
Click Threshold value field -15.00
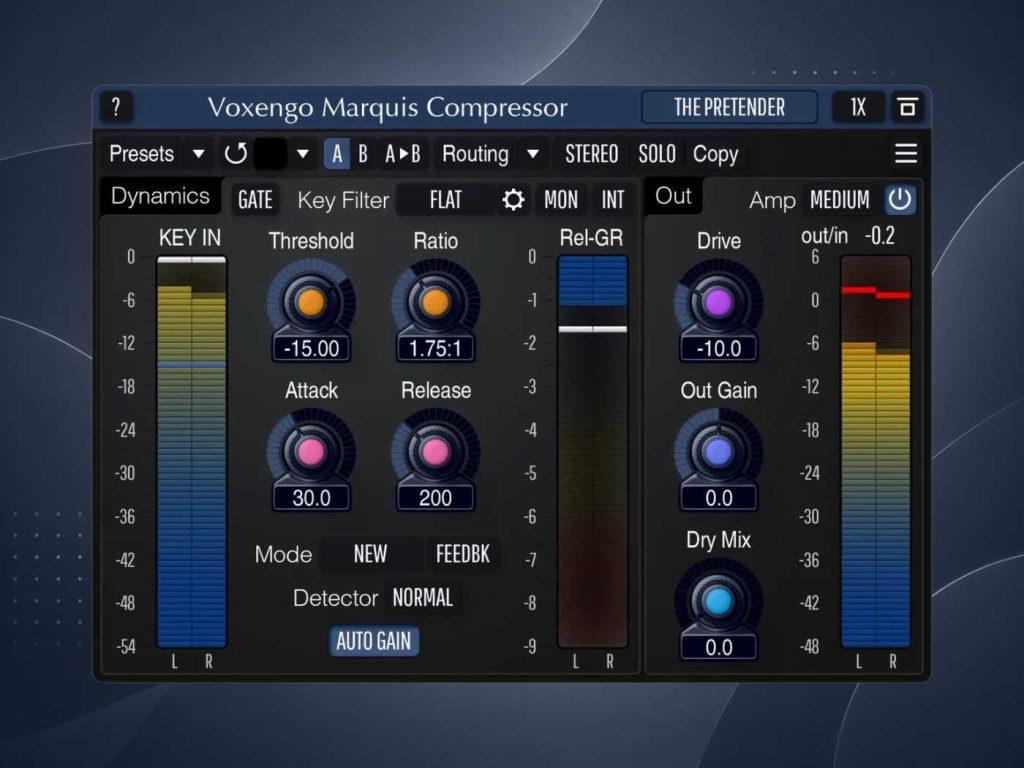[x=312, y=348]
